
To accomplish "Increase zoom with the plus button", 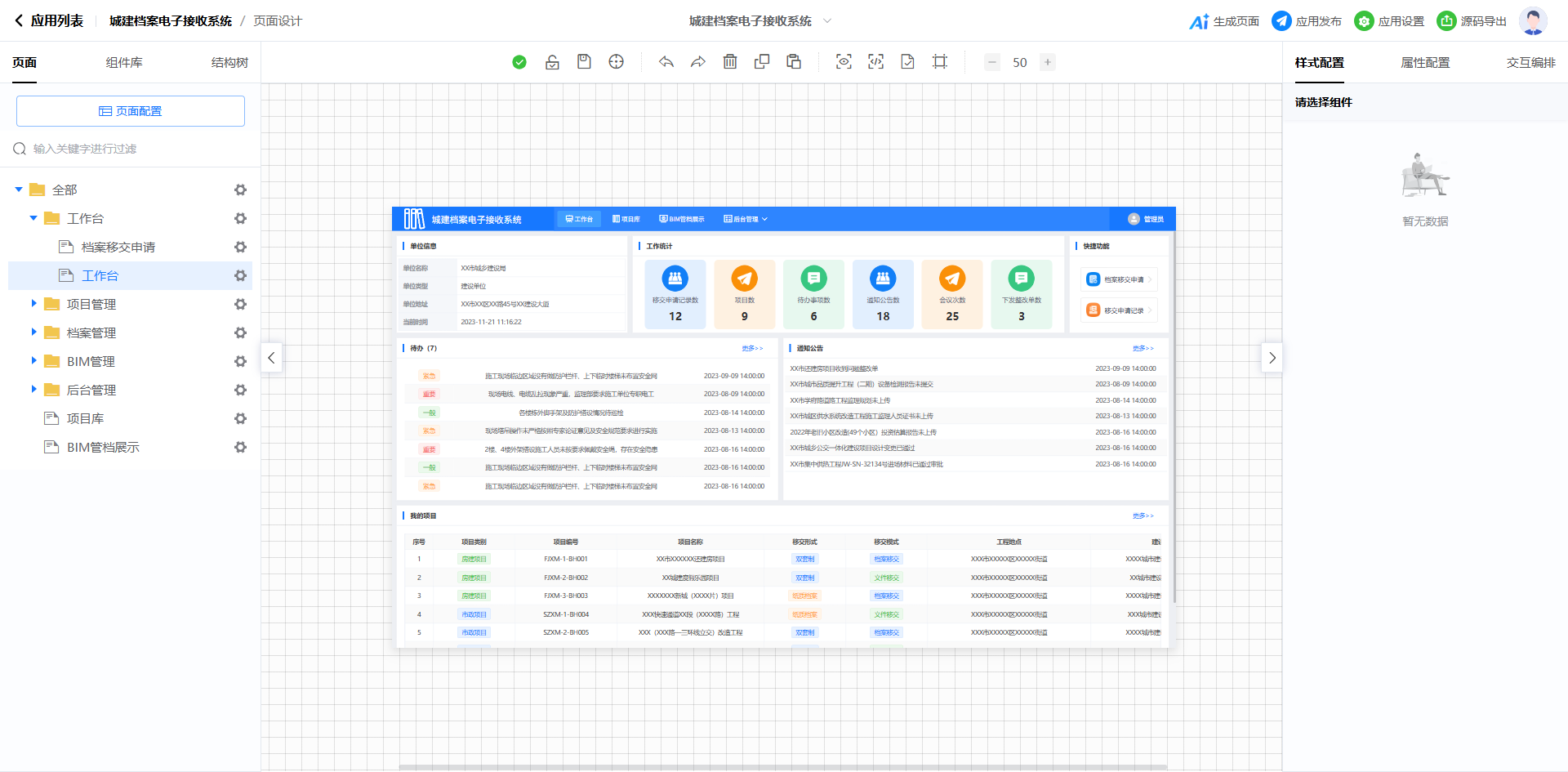I will click(x=1047, y=62).
